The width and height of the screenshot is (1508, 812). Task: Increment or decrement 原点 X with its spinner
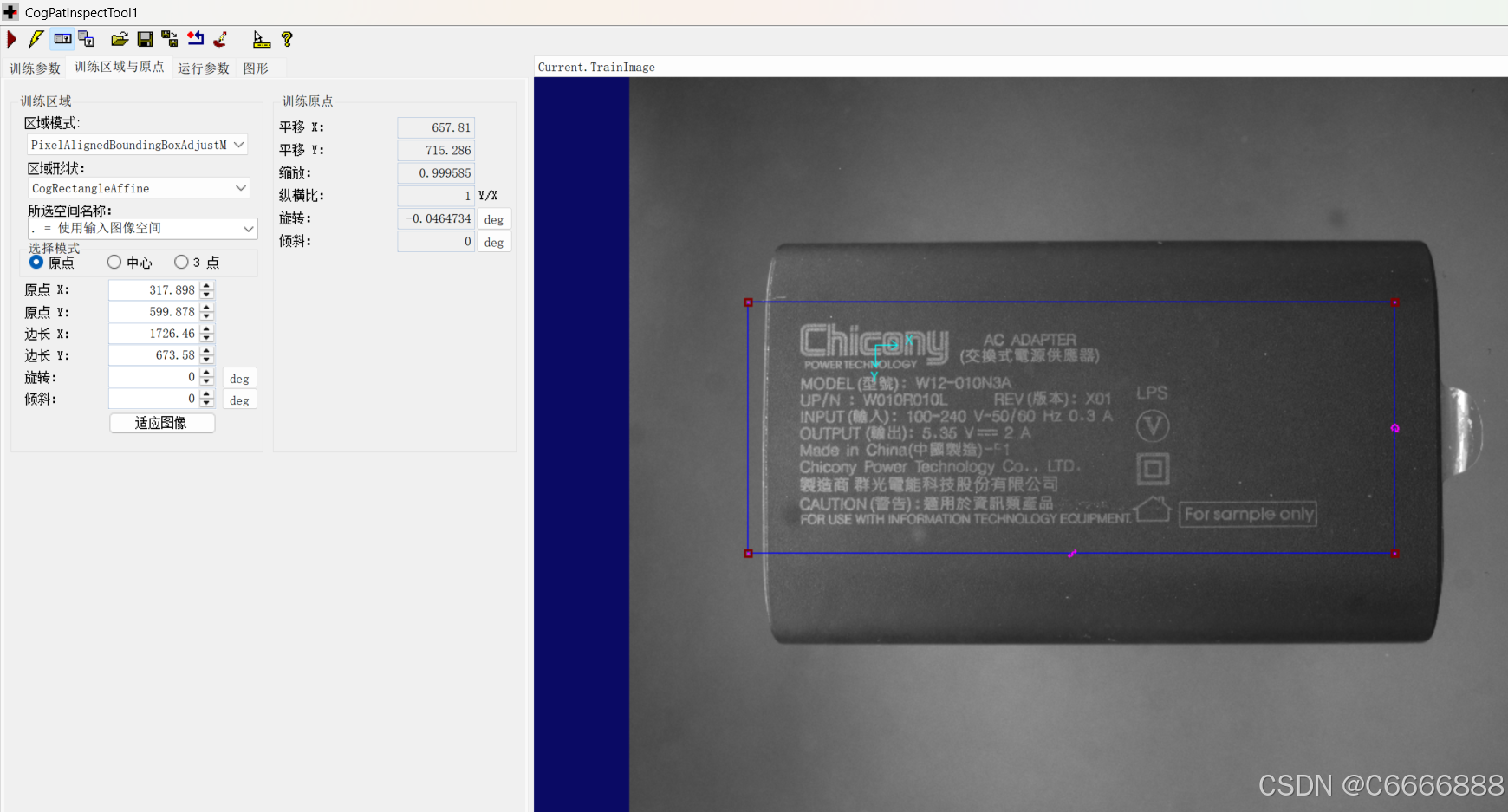207,289
